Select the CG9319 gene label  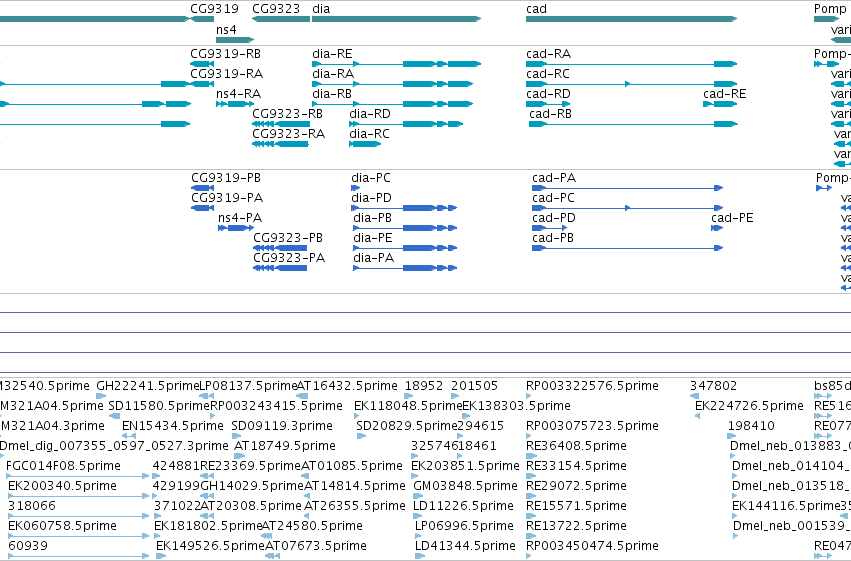point(214,9)
